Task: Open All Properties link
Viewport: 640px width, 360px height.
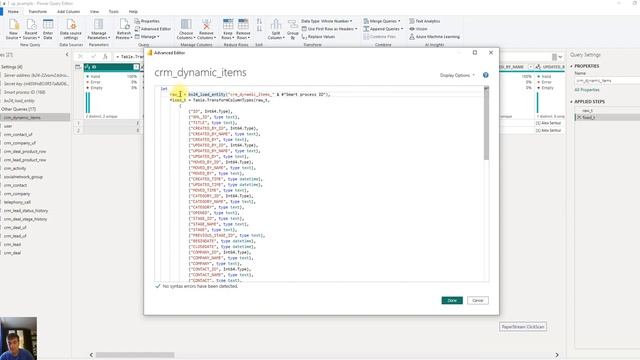Action: click(587, 90)
